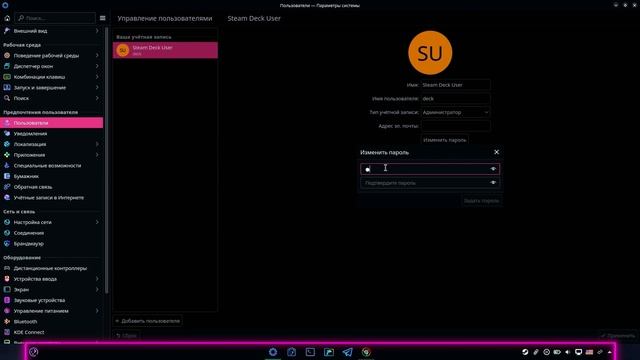
Task: Click the Имя пользователя field
Action: (x=455, y=99)
